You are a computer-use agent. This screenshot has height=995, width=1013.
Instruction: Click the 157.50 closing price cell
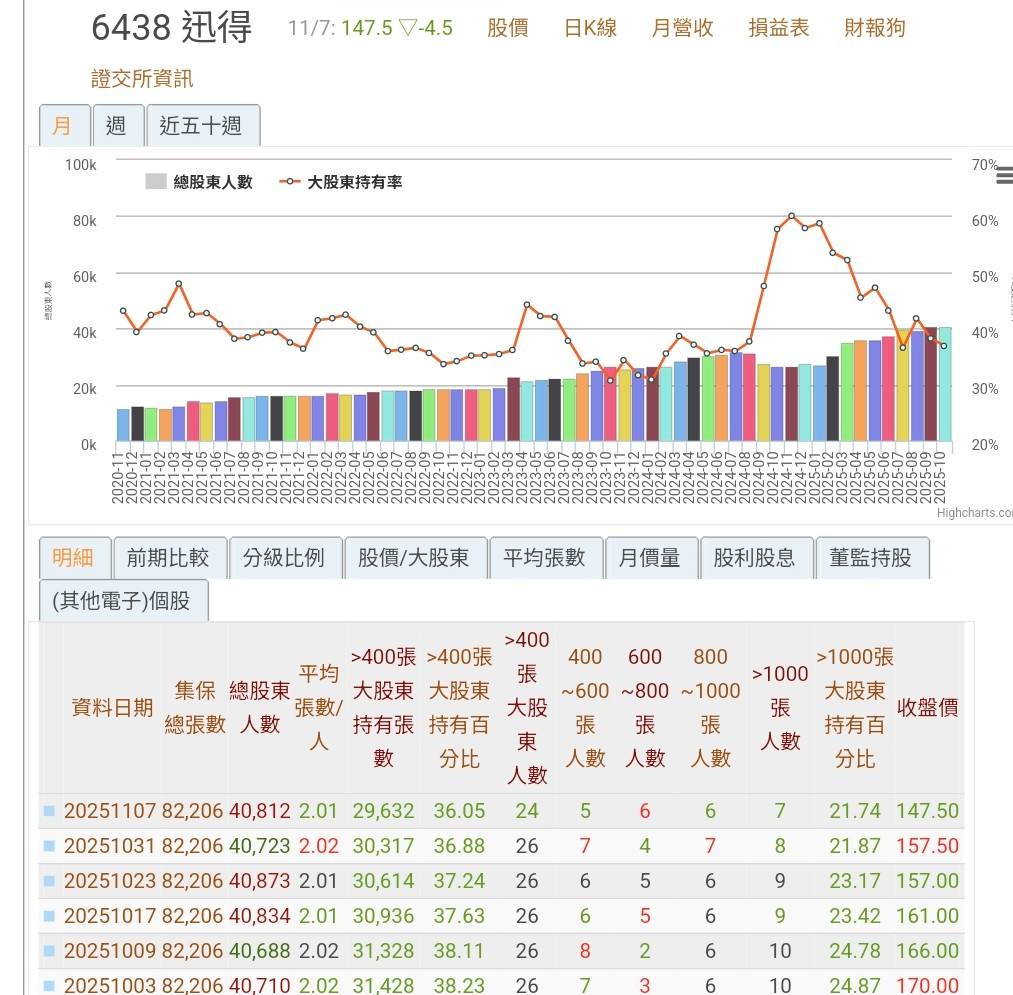tap(928, 845)
